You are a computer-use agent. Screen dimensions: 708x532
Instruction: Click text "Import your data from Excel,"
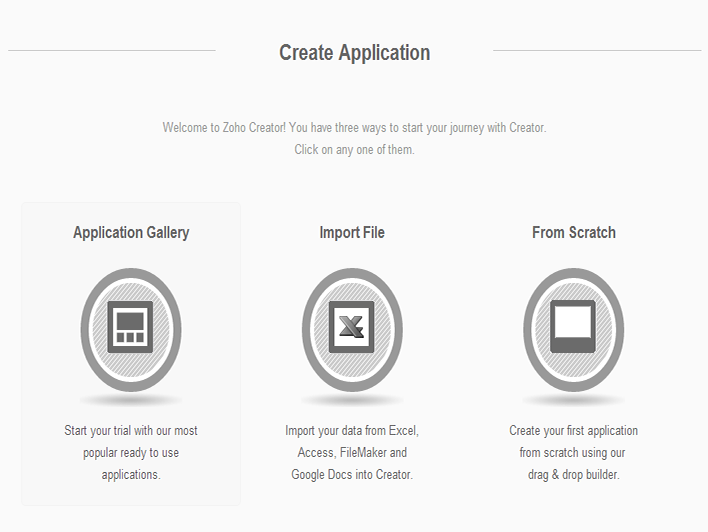[352, 431]
